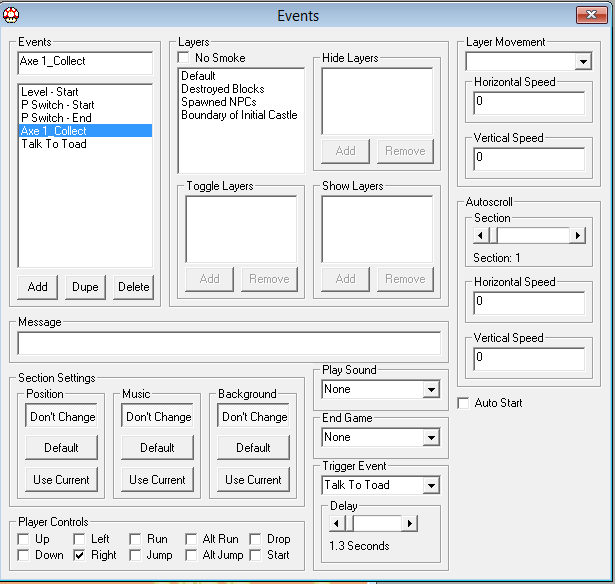Enable the No Smoke checkbox
This screenshot has height=584, width=615.
pos(183,58)
